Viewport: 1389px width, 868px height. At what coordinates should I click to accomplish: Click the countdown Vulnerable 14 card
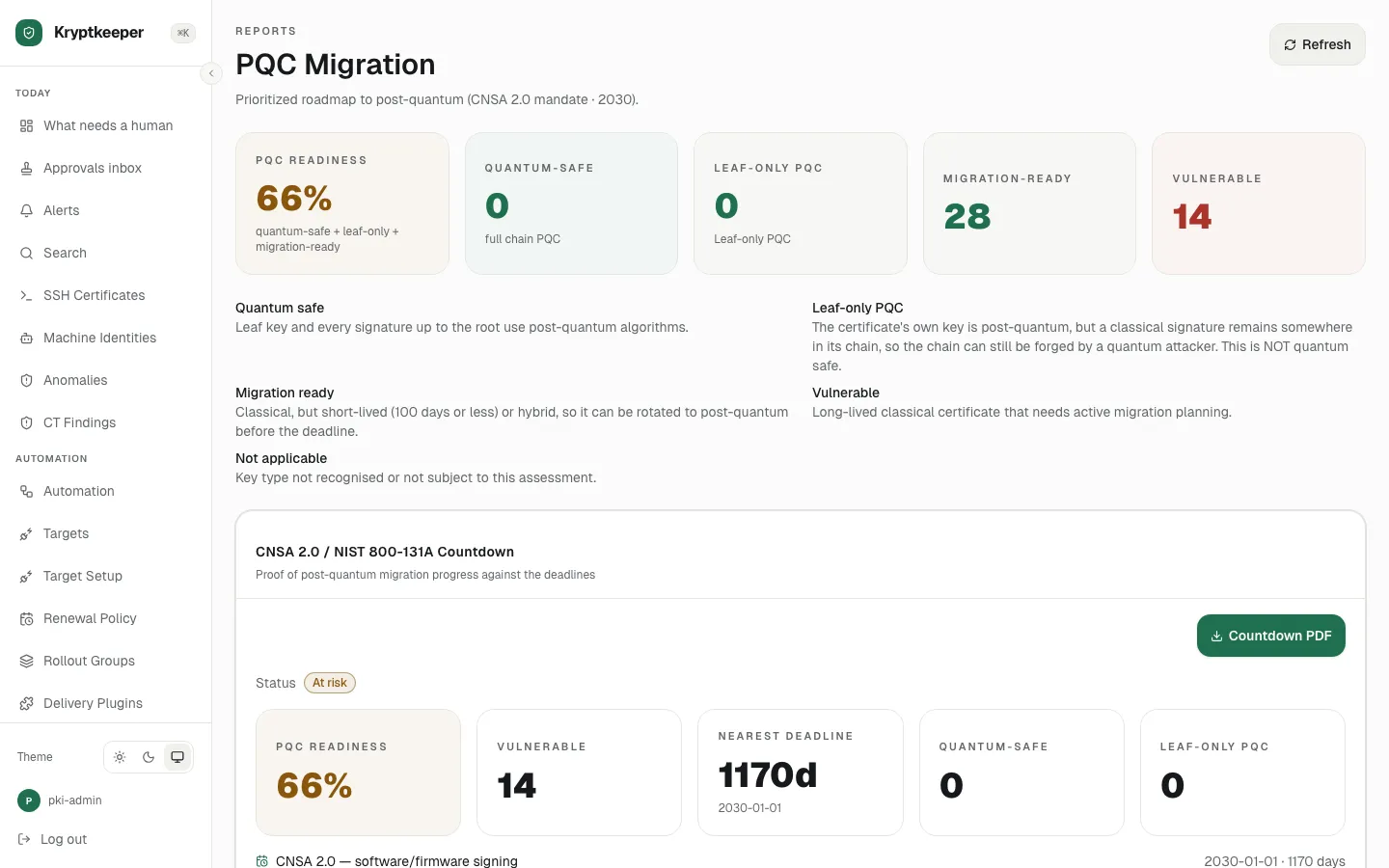[x=579, y=773]
